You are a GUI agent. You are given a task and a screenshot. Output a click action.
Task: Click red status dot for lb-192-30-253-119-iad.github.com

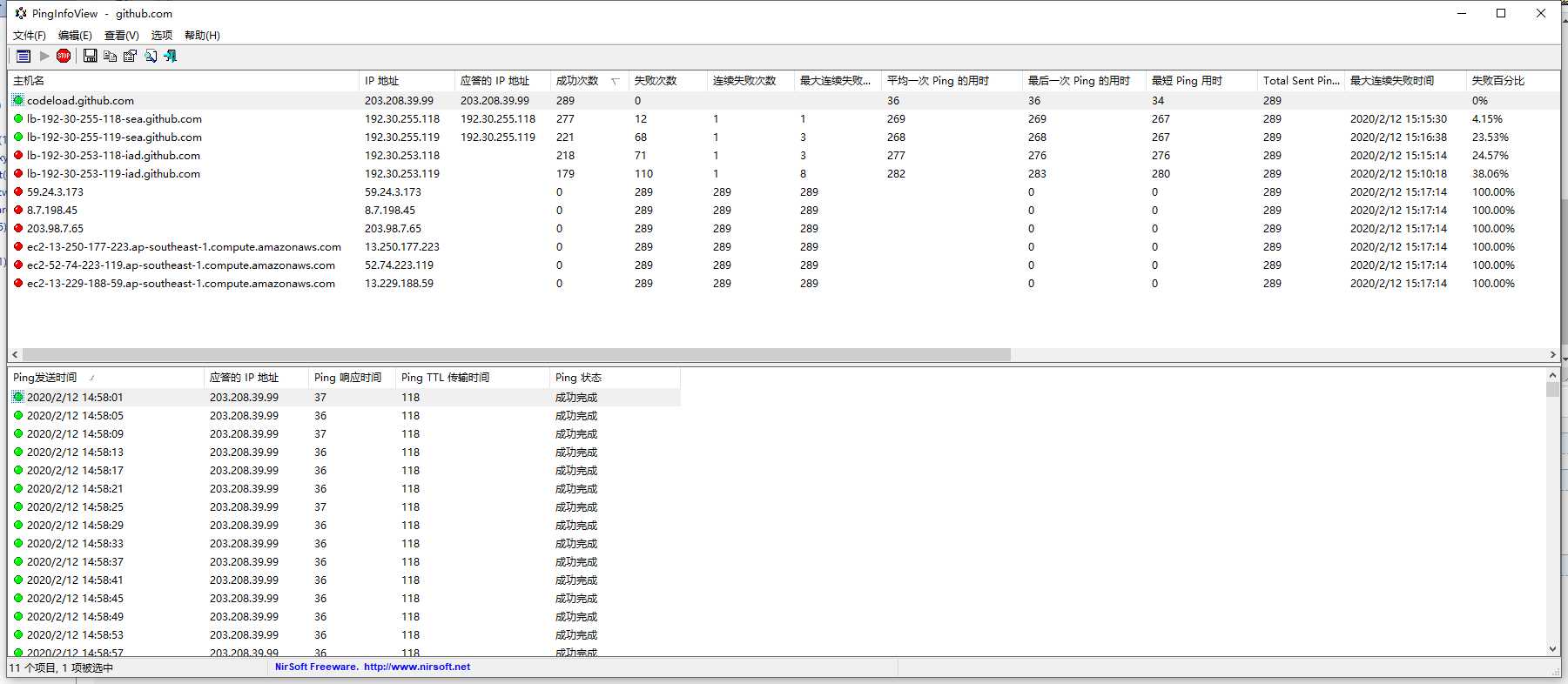tap(18, 173)
